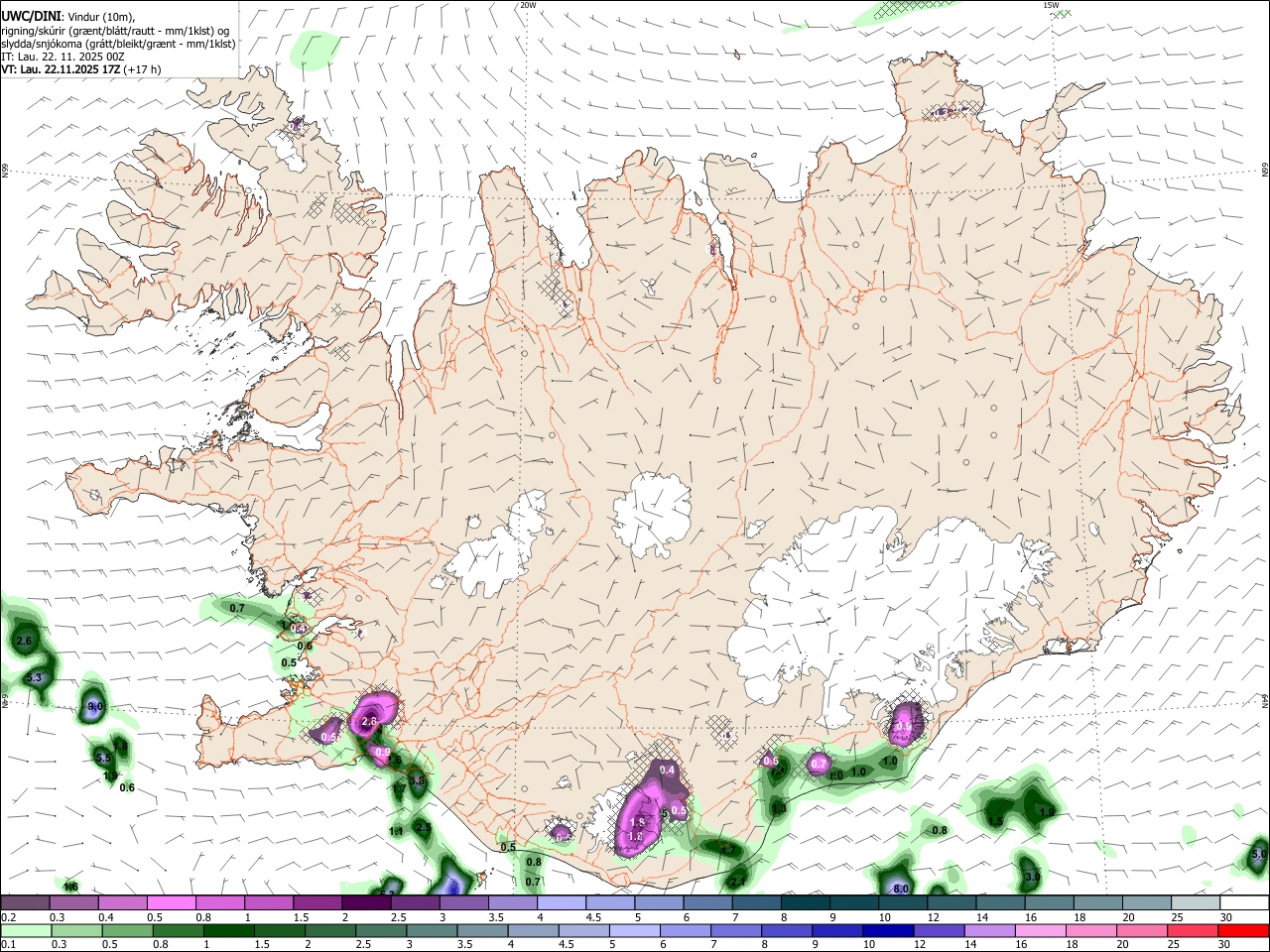The height and width of the screenshot is (952, 1270).
Task: Click the 2.6 rain value on map
Action: tap(25, 642)
